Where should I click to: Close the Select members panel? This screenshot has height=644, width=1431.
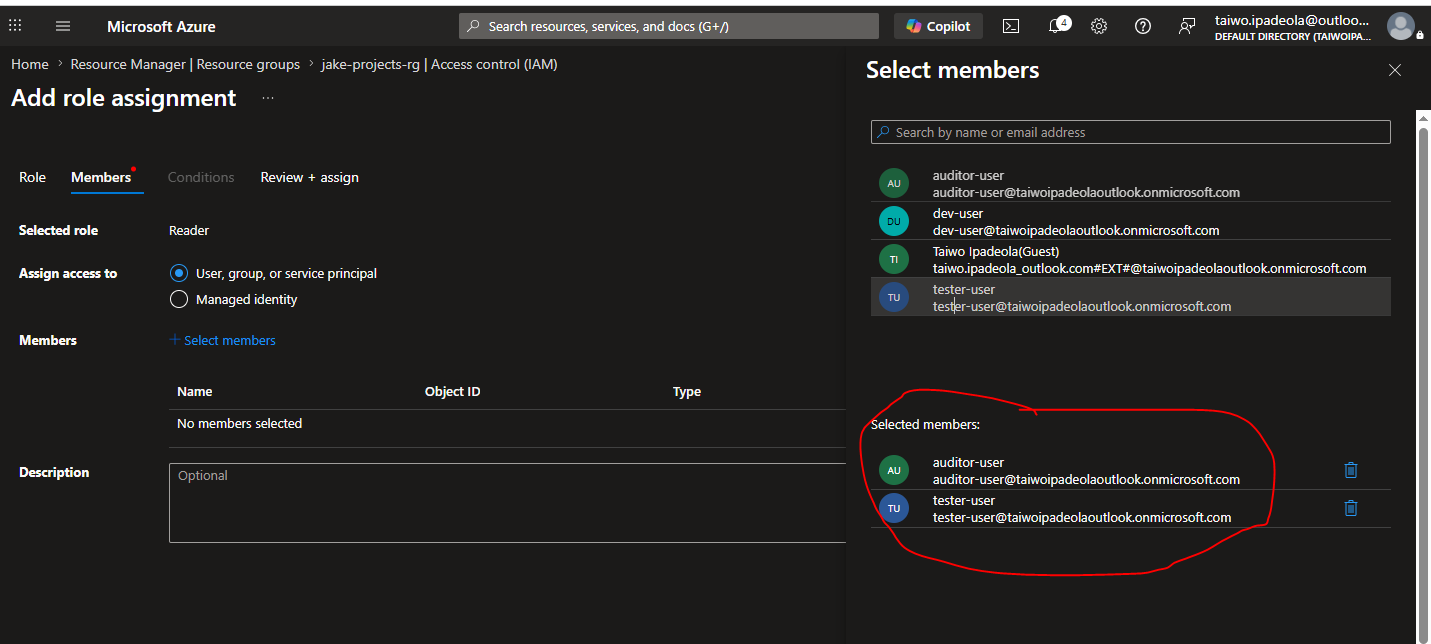[x=1395, y=70]
